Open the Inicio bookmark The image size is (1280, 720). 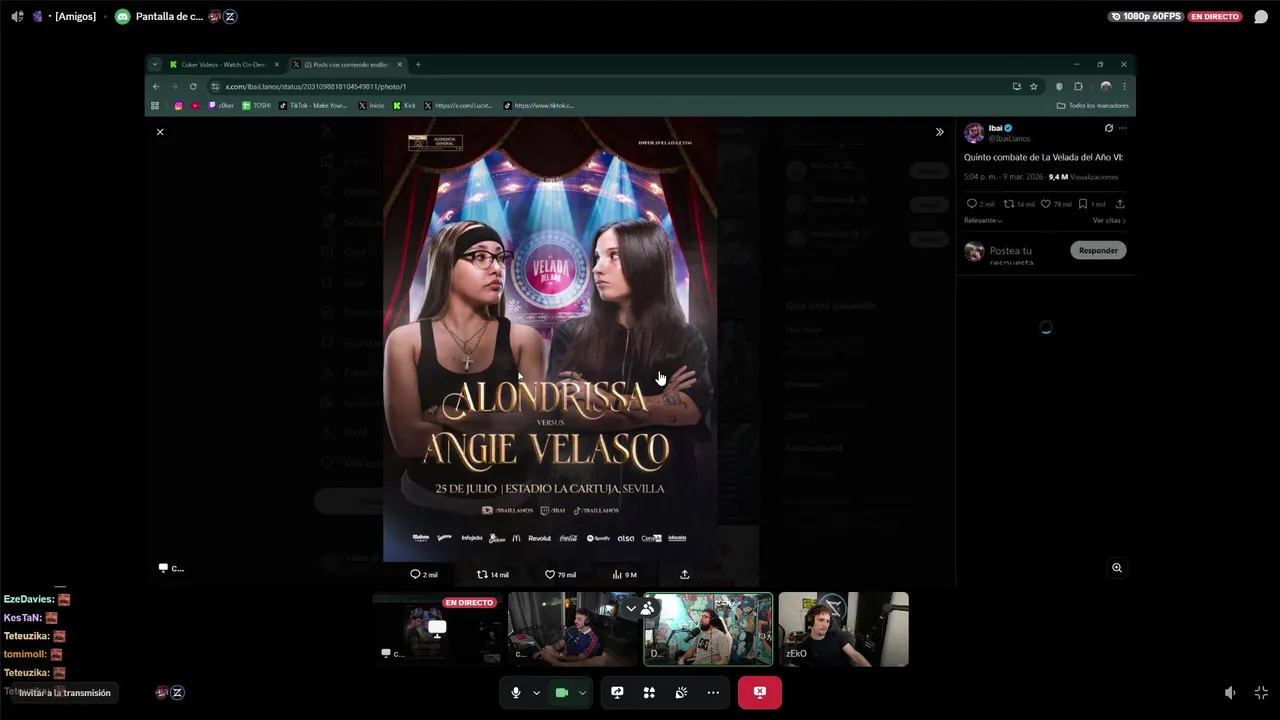point(371,105)
